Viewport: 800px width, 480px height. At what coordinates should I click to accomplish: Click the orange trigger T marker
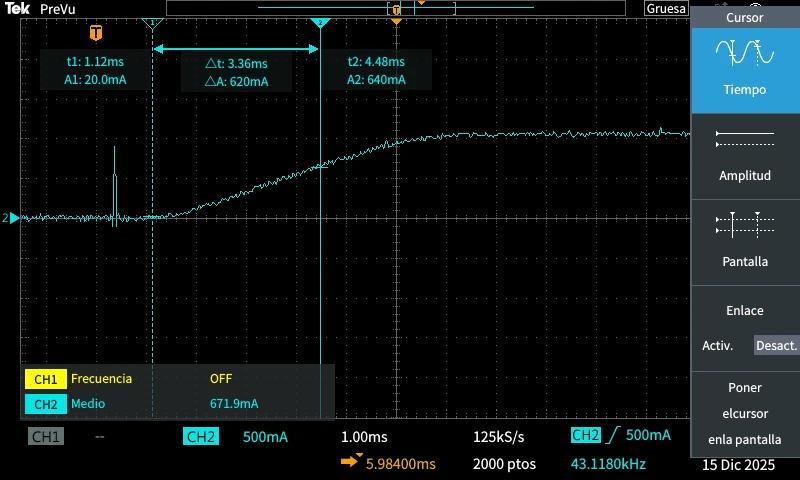pos(95,33)
